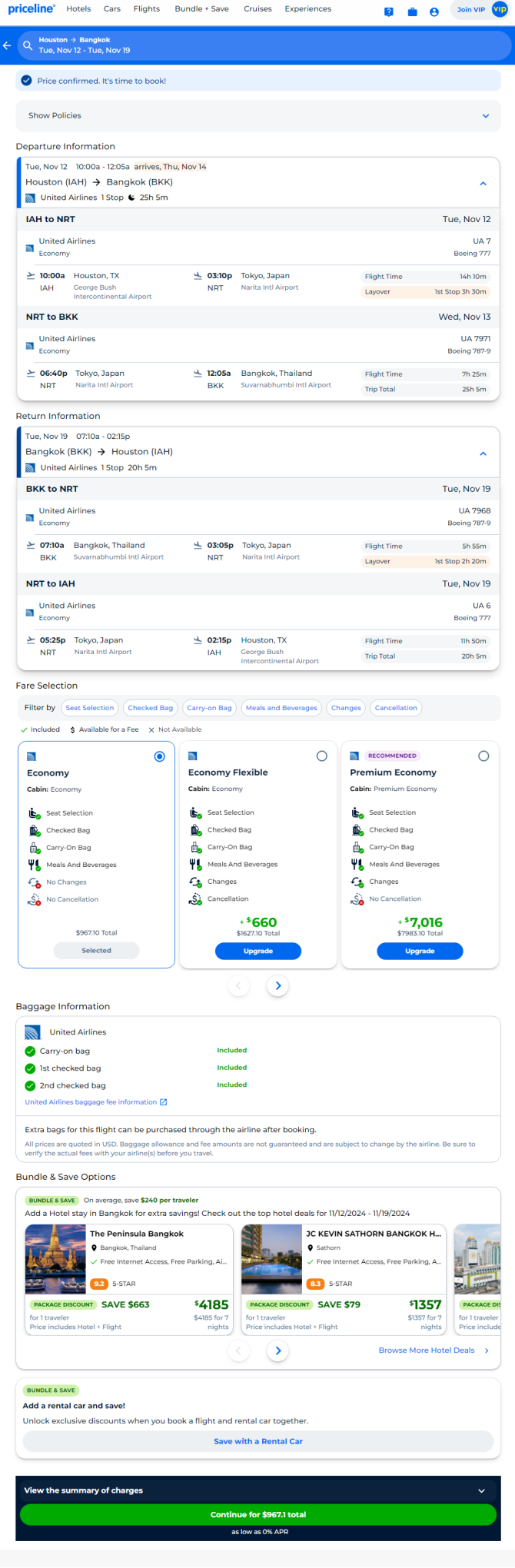Image resolution: width=515 pixels, height=1568 pixels.
Task: Click the Price confirmed checkmark icon
Action: [x=27, y=81]
